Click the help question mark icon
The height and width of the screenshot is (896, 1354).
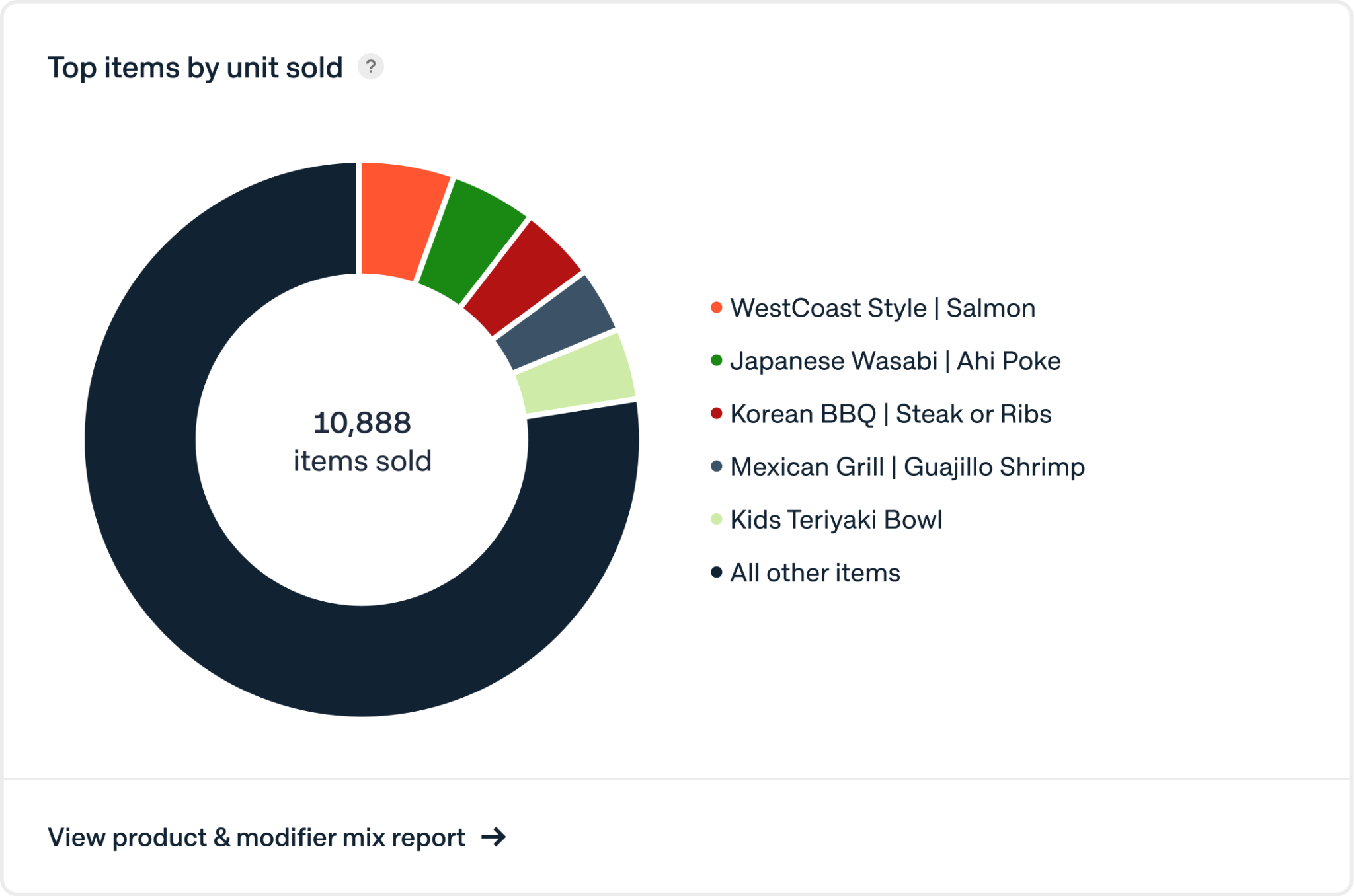pos(371,67)
